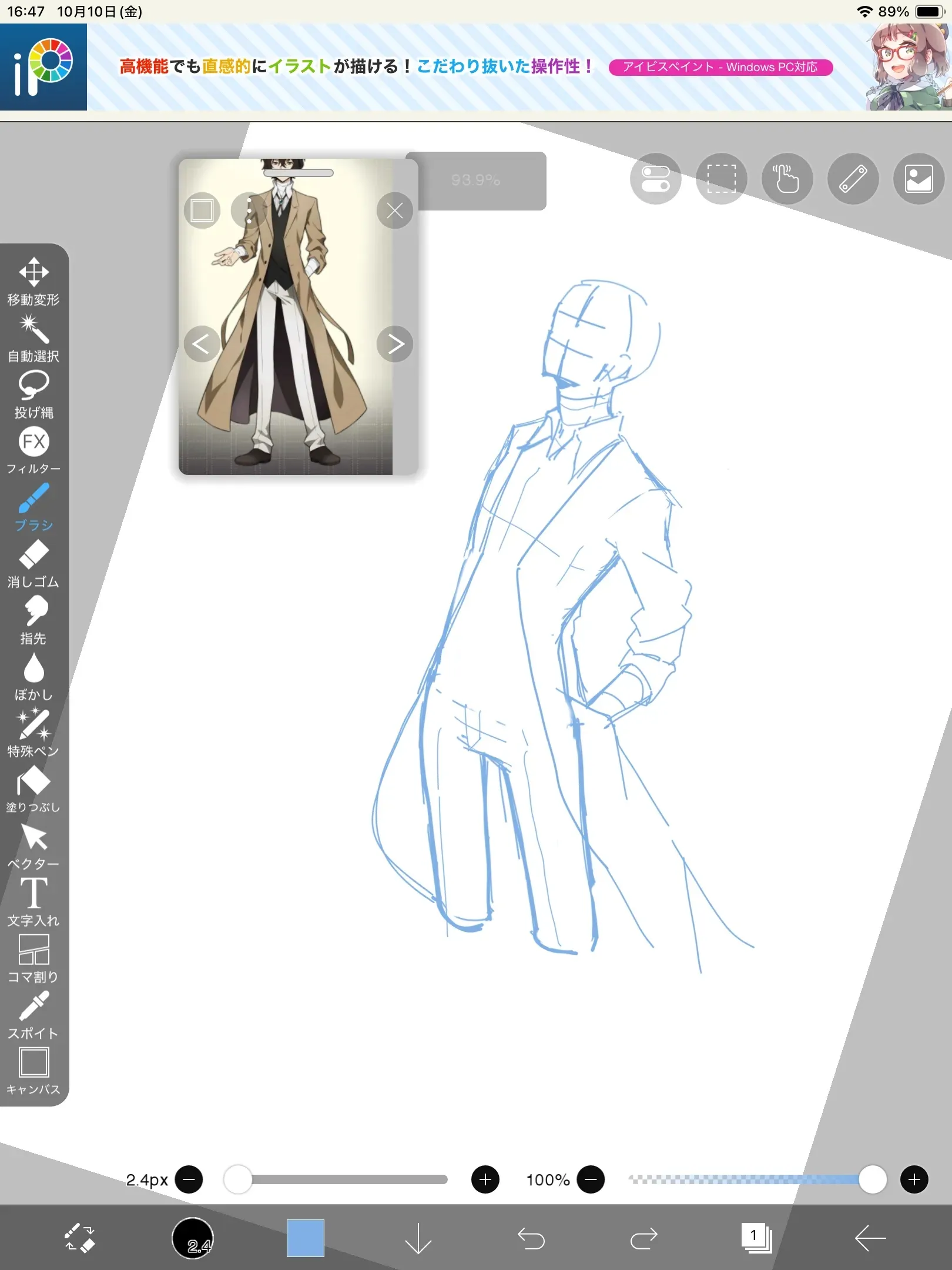
Task: Select the ベクター vector tool
Action: (x=33, y=846)
